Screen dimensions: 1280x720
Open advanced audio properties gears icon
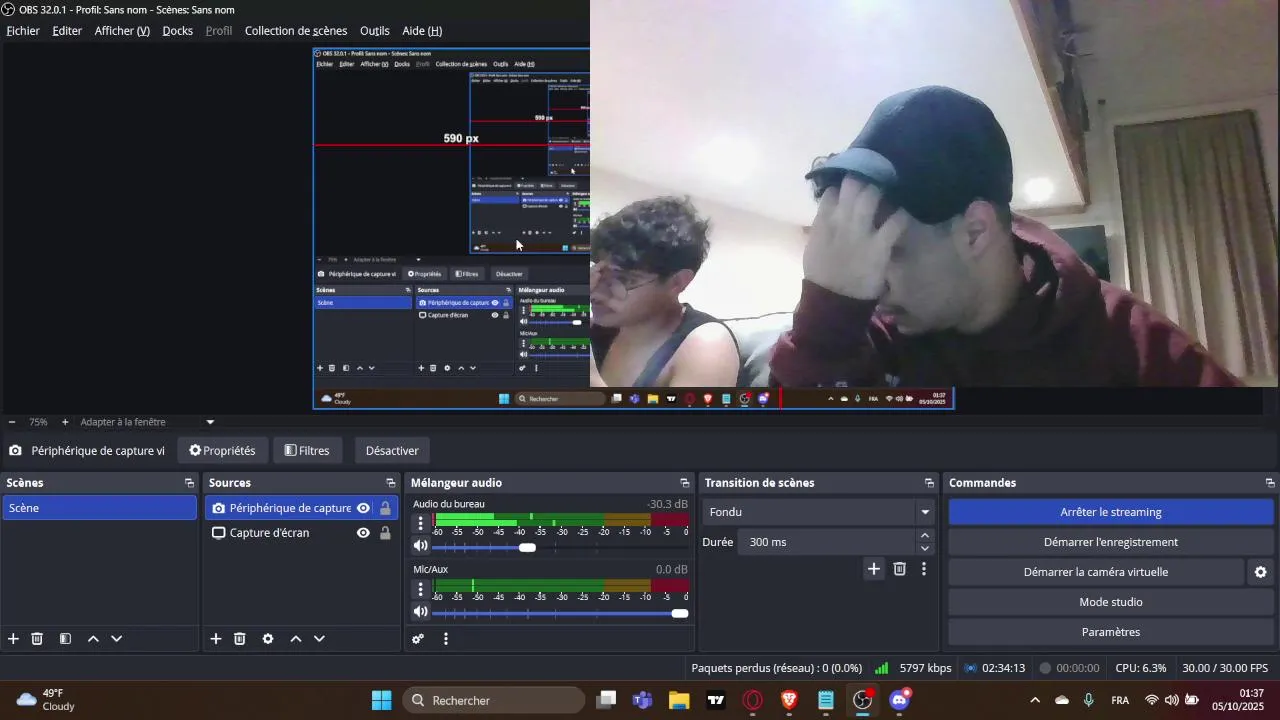(418, 639)
